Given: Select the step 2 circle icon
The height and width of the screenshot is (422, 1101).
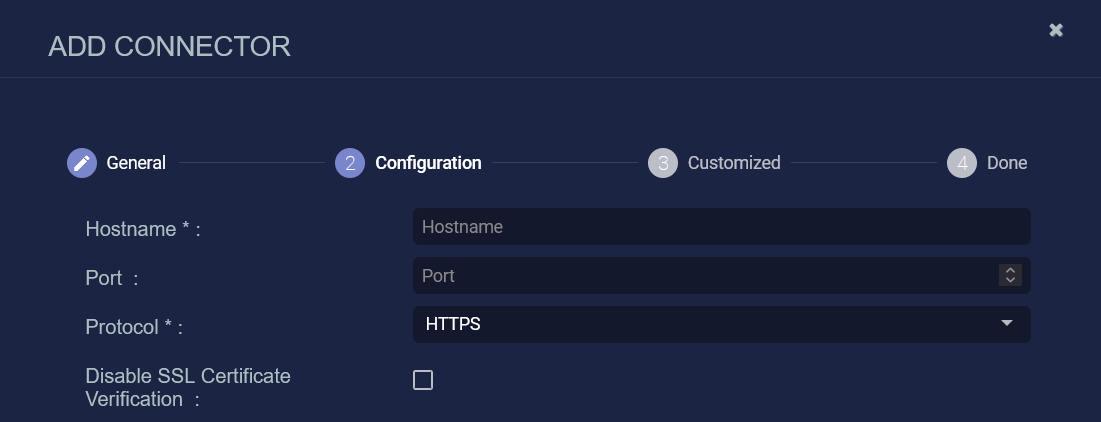Looking at the screenshot, I should point(350,163).
